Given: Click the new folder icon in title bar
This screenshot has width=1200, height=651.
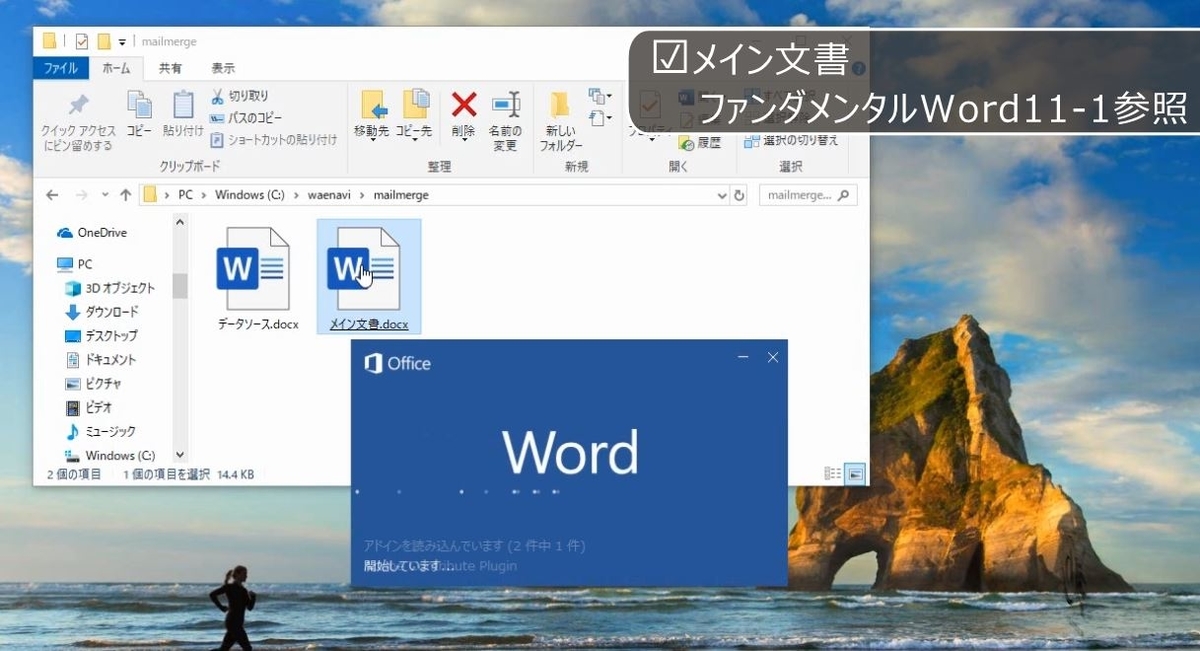Looking at the screenshot, I should (103, 41).
